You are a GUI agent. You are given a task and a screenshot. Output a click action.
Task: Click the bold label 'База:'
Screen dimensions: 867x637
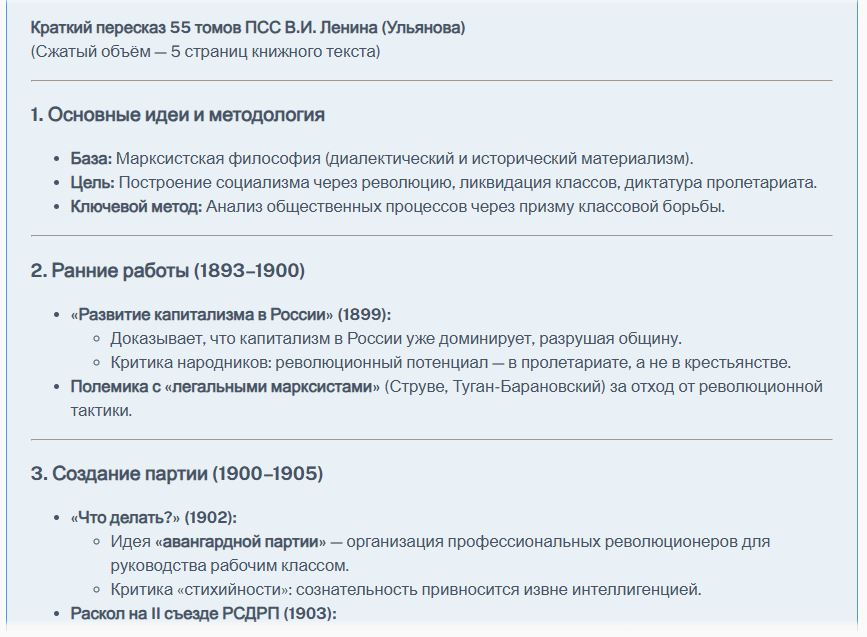pyautogui.click(x=91, y=159)
